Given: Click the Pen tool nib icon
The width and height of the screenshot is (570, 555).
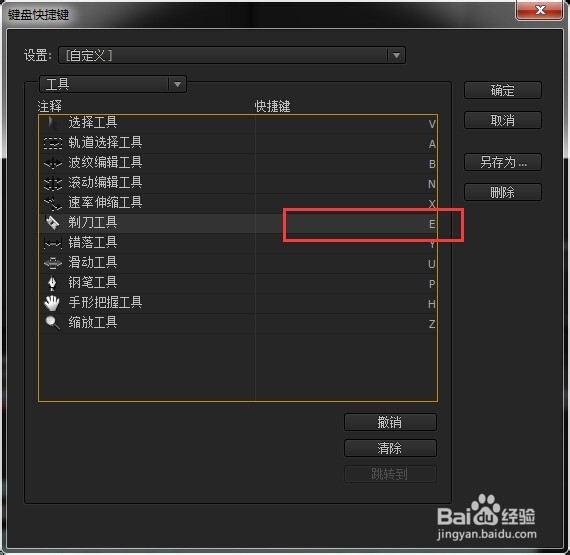Looking at the screenshot, I should click(x=52, y=283).
